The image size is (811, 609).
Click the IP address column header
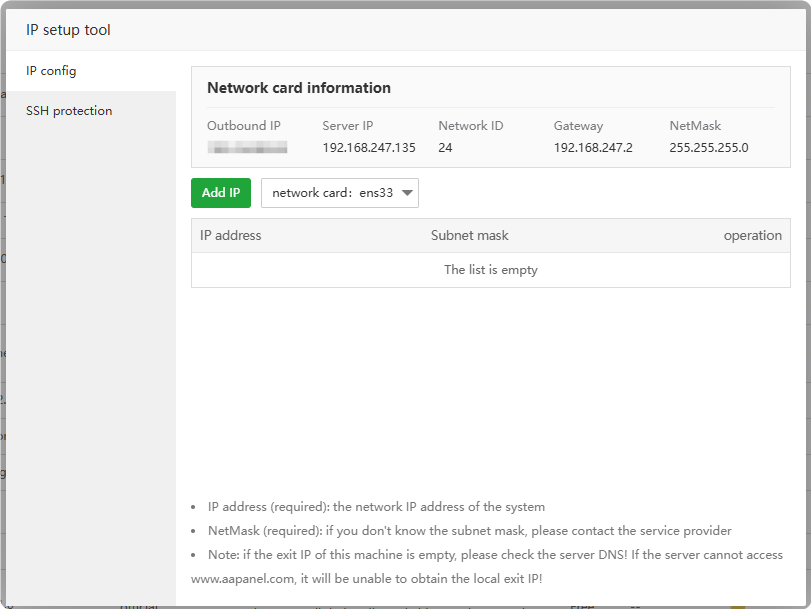(x=231, y=236)
